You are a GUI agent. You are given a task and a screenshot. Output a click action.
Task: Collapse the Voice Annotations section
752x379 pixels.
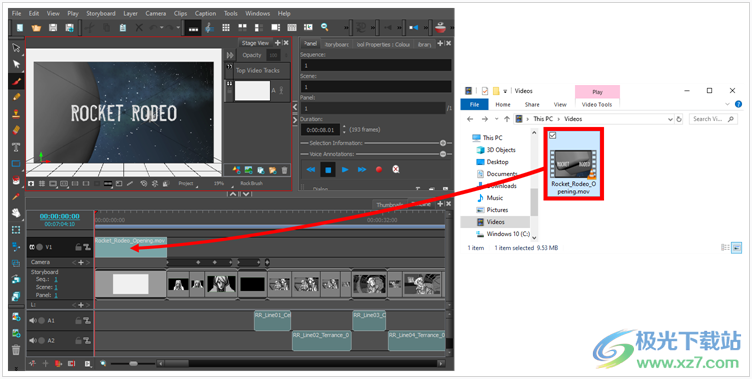pyautogui.click(x=443, y=154)
